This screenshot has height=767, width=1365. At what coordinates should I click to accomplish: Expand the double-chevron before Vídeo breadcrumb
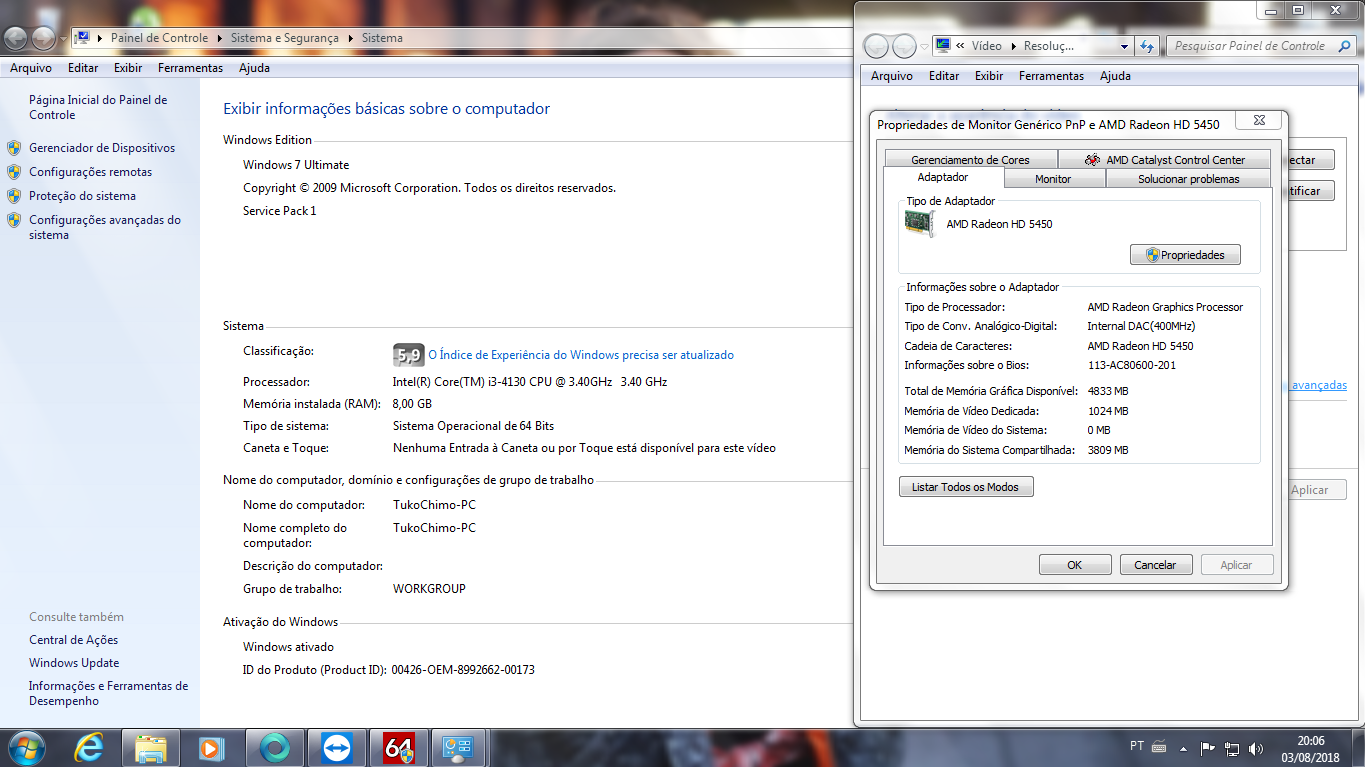coord(960,46)
